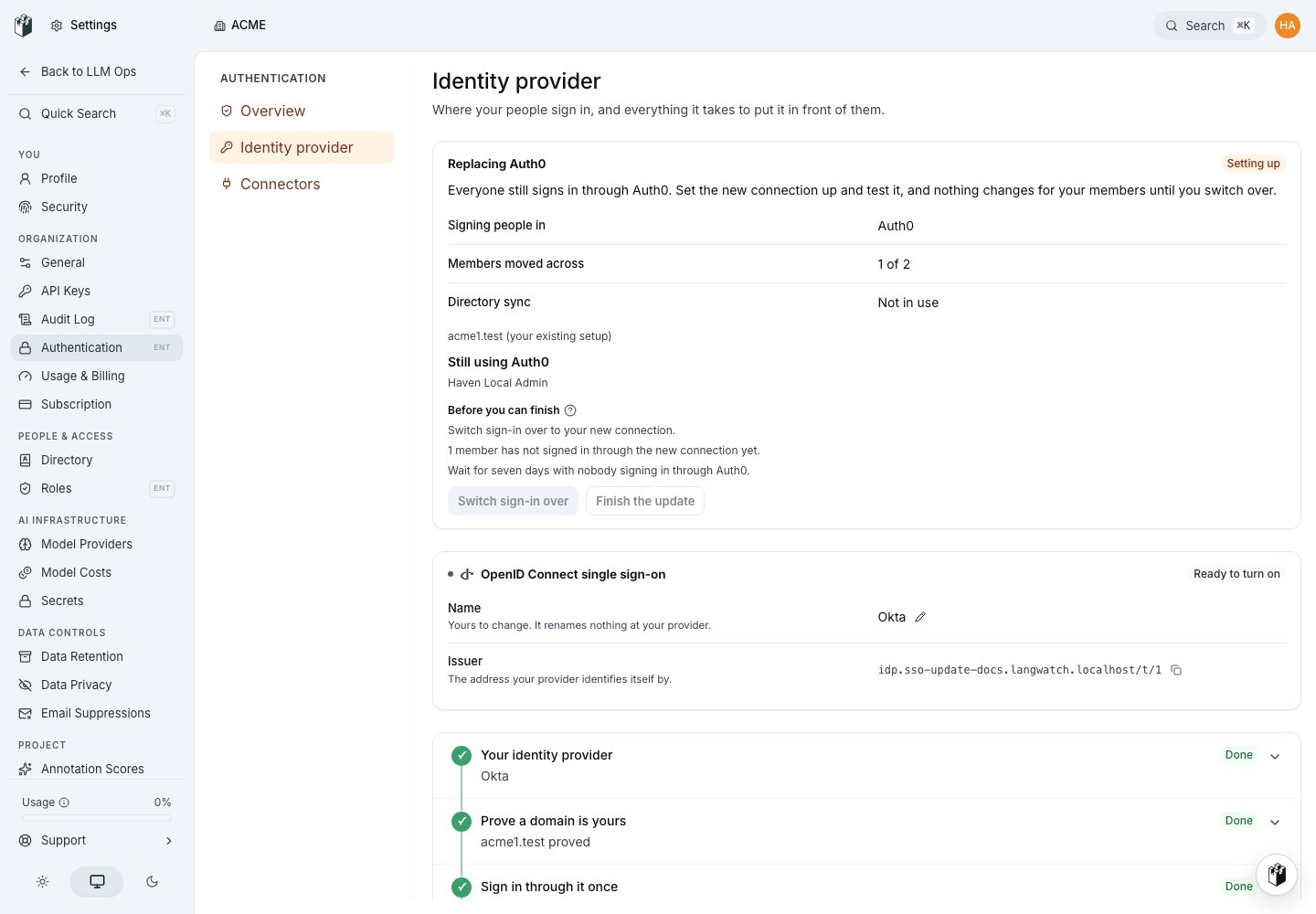Viewport: 1316px width, 914px height.
Task: Open the Authentication settings item
Action: (x=97, y=347)
